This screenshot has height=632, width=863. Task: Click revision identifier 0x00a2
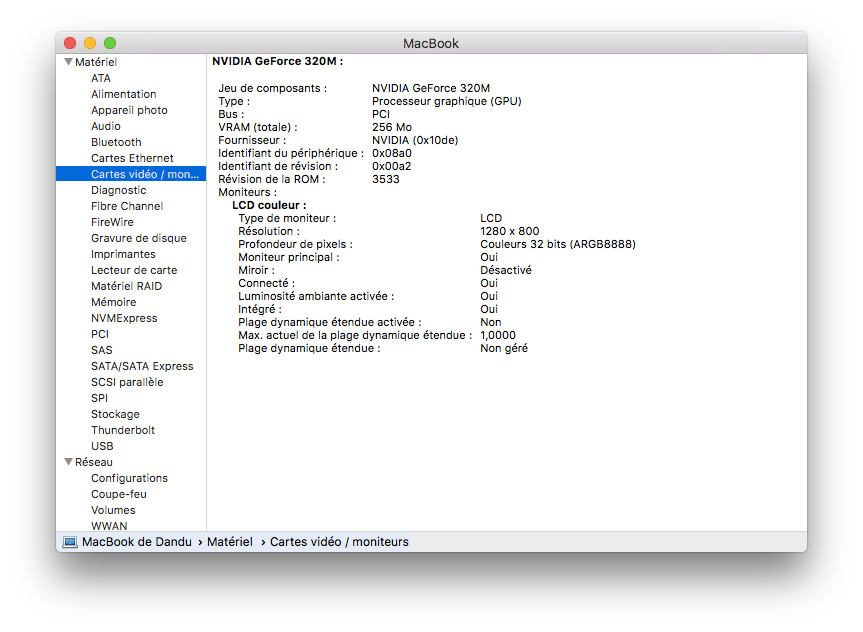392,166
